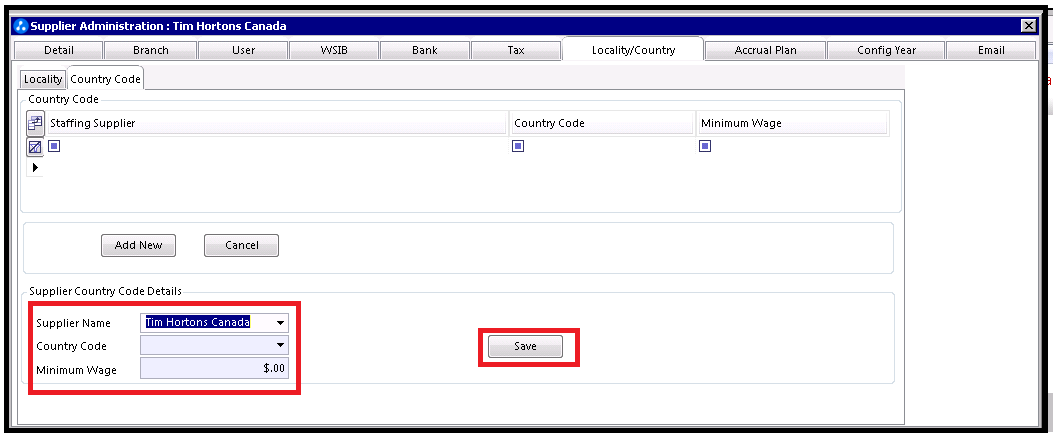Click the Minimum Wage label in details section
1056x438 pixels.
click(76, 370)
